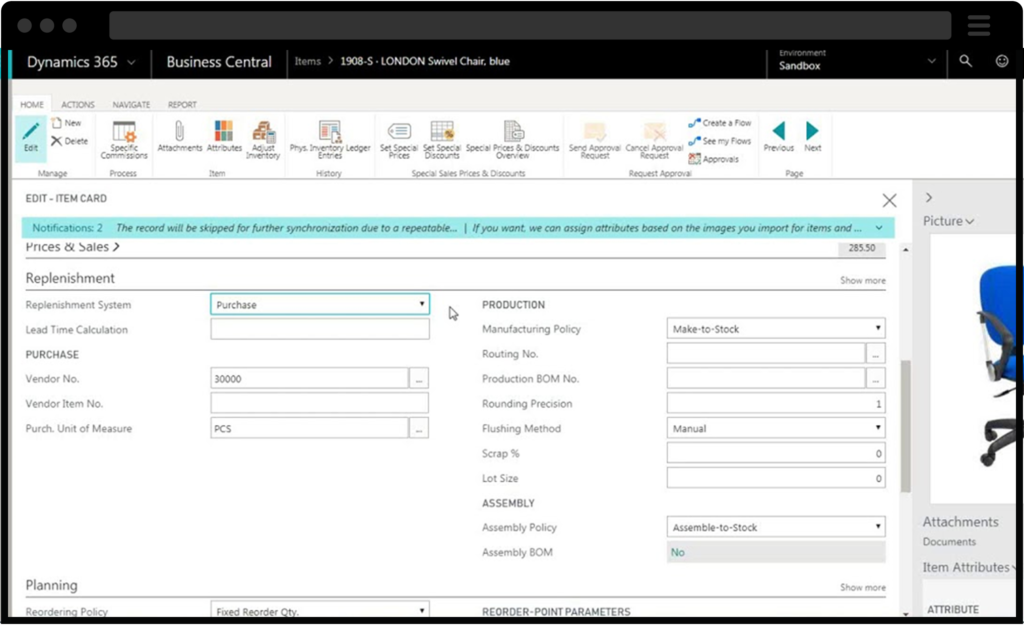Open the Planning section header
Viewport: 1024px width, 625px height.
(x=52, y=585)
